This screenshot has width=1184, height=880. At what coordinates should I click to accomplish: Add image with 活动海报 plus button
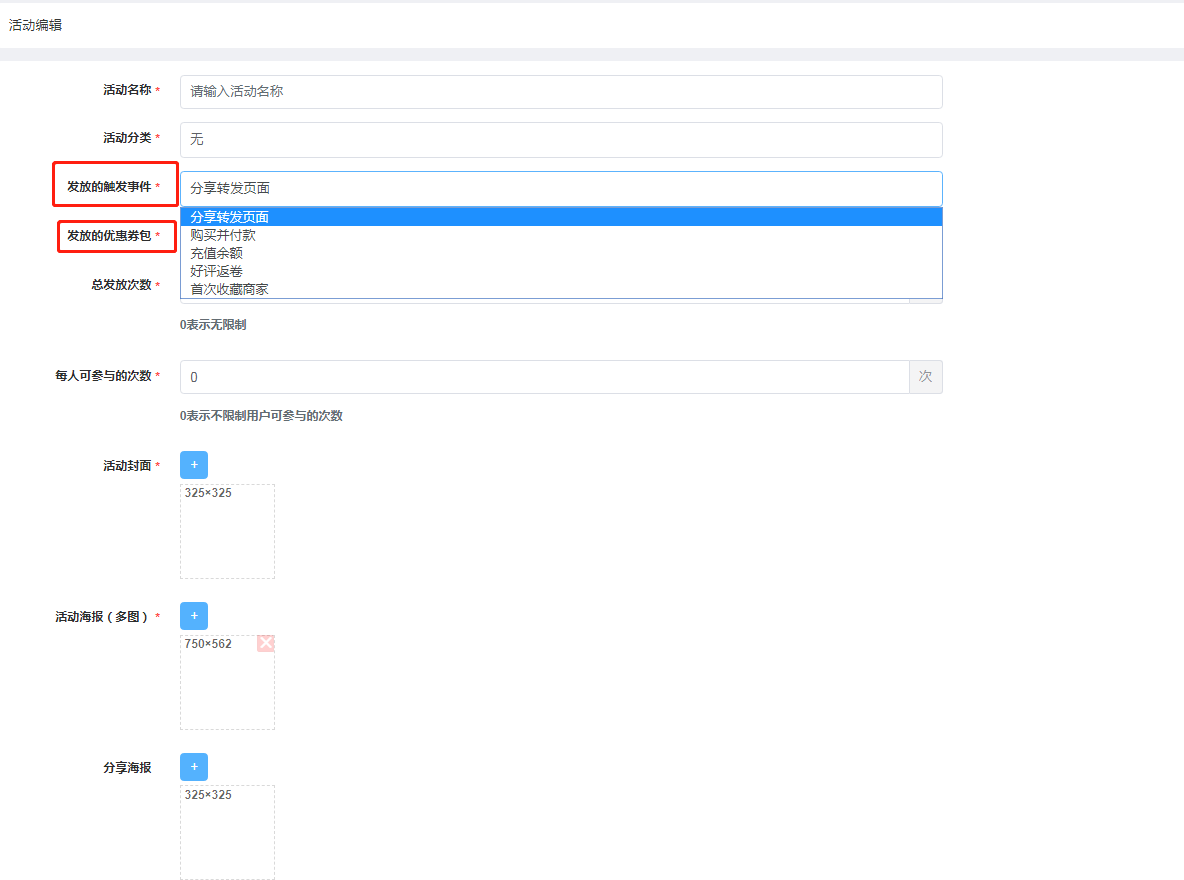[x=194, y=616]
